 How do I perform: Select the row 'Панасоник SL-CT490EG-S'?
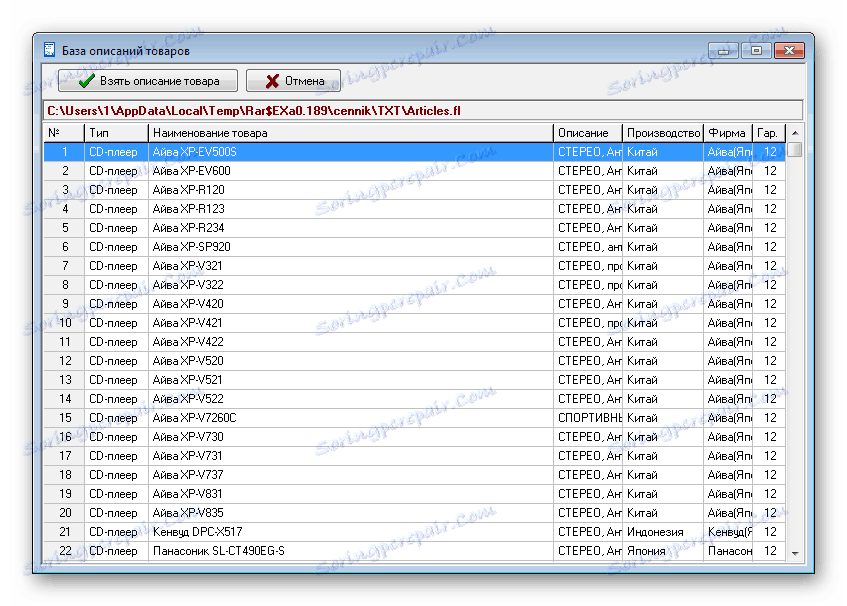point(414,551)
